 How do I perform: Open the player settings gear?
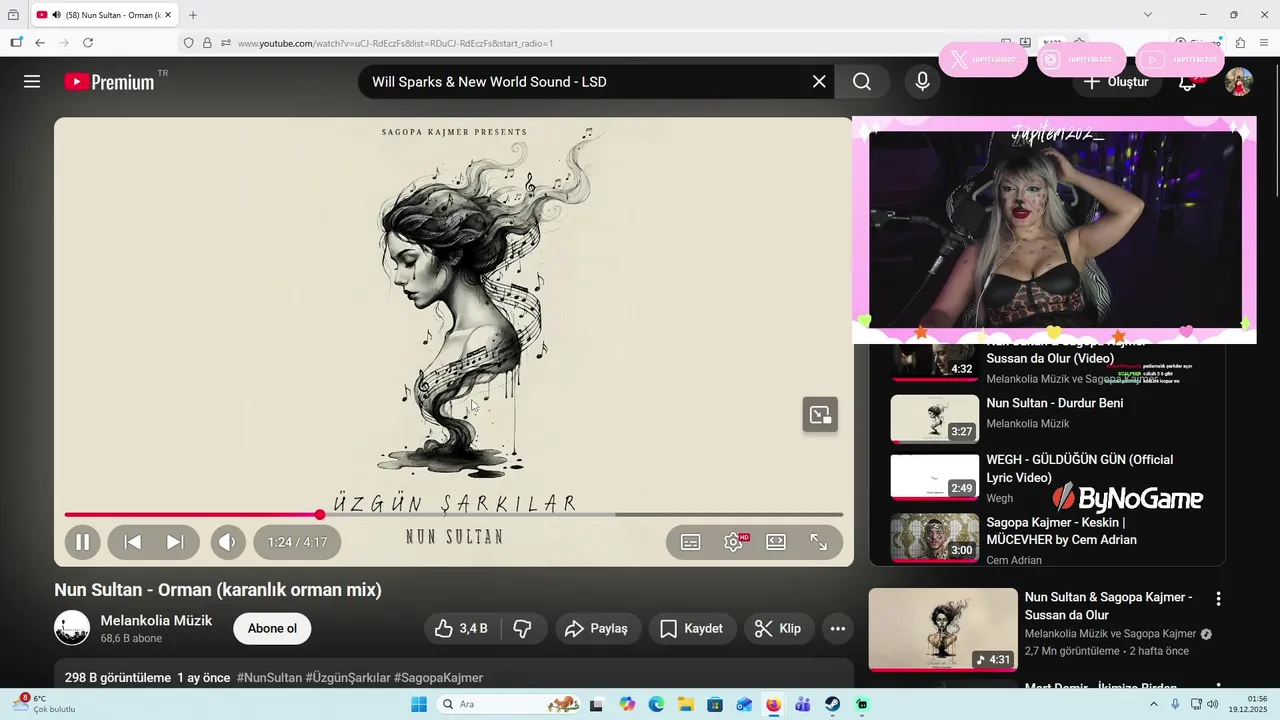click(735, 542)
